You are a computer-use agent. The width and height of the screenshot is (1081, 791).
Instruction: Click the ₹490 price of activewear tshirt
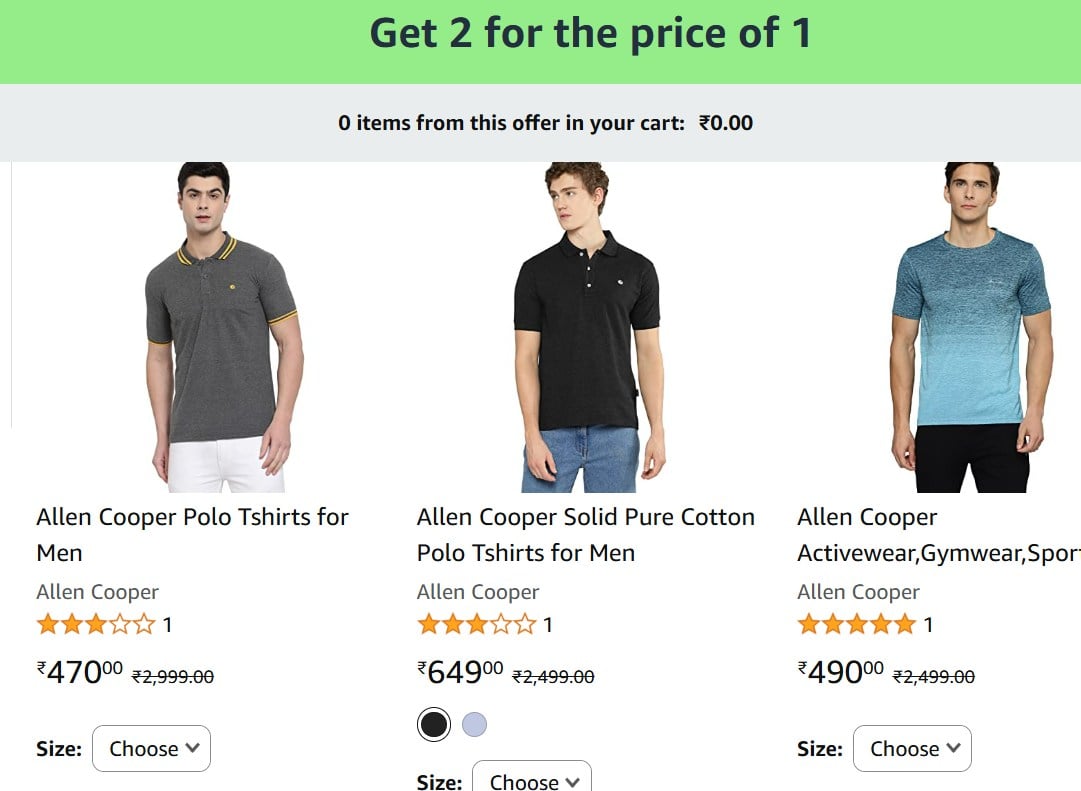840,672
